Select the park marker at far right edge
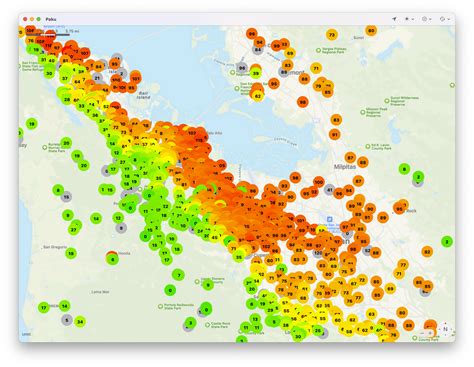 (452, 85)
